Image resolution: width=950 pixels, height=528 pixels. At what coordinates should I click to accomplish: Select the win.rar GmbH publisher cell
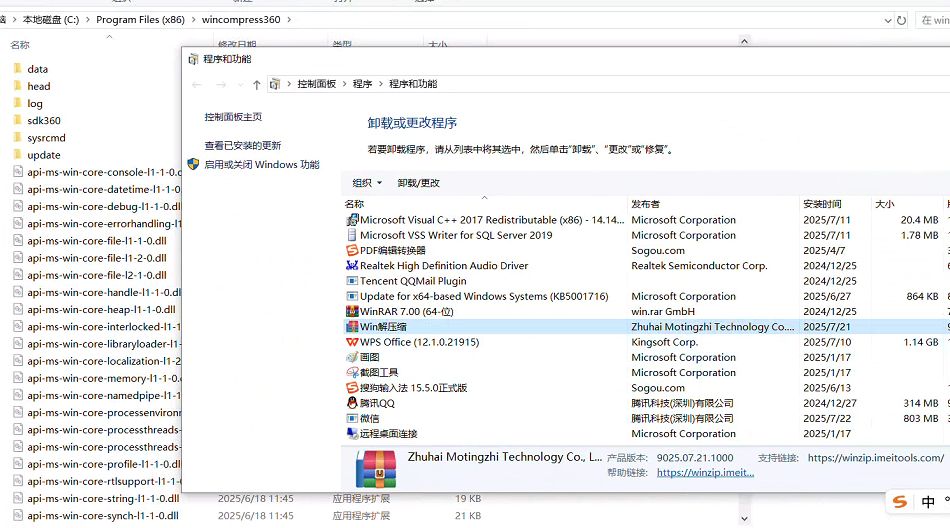tap(663, 312)
